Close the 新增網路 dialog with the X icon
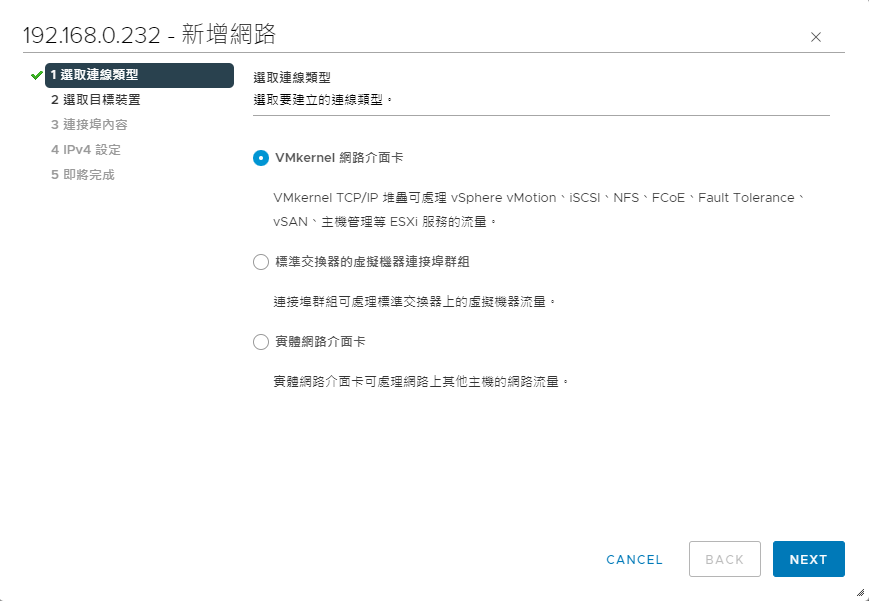869x601 pixels. pyautogui.click(x=815, y=37)
